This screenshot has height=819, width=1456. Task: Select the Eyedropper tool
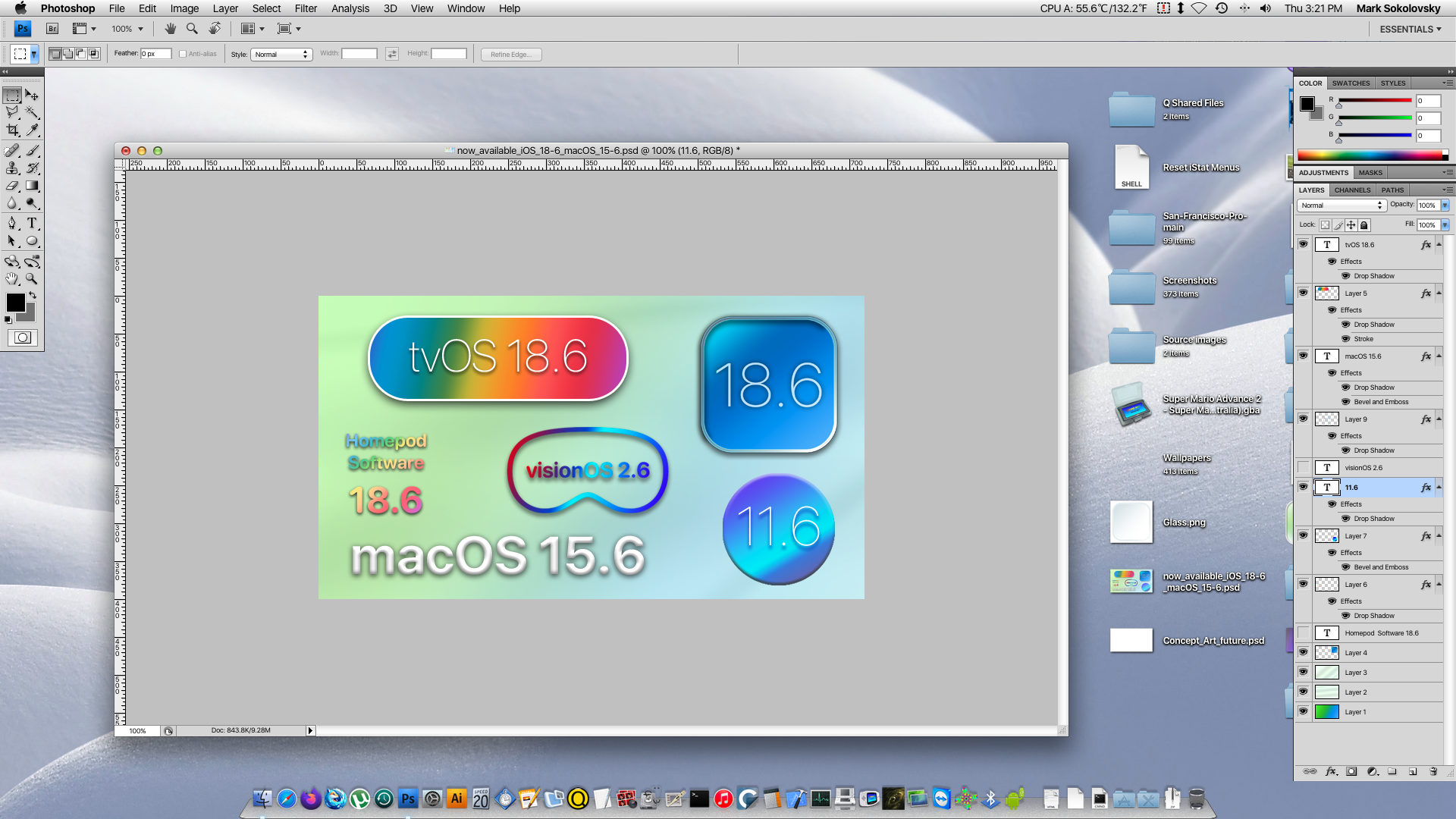32,130
